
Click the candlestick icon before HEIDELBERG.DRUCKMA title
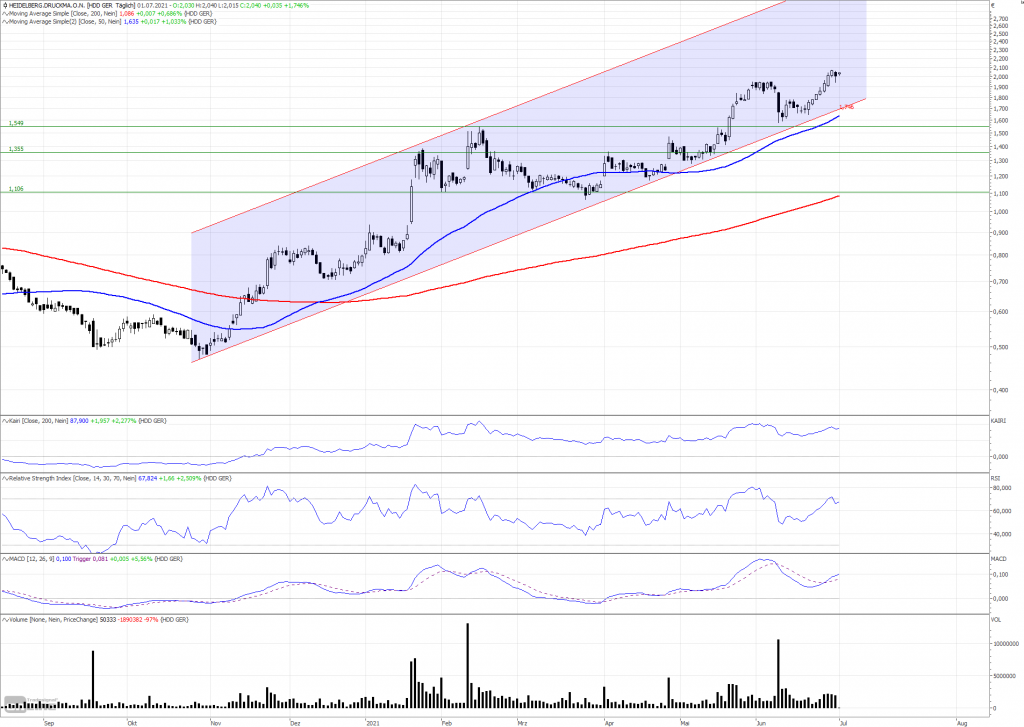[5, 5]
